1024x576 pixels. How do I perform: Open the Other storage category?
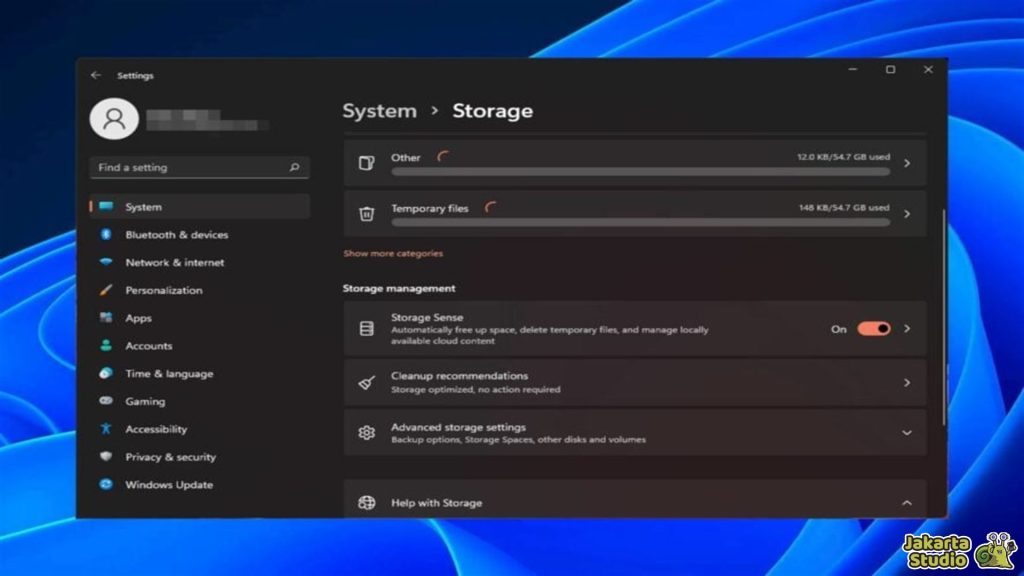pos(635,162)
